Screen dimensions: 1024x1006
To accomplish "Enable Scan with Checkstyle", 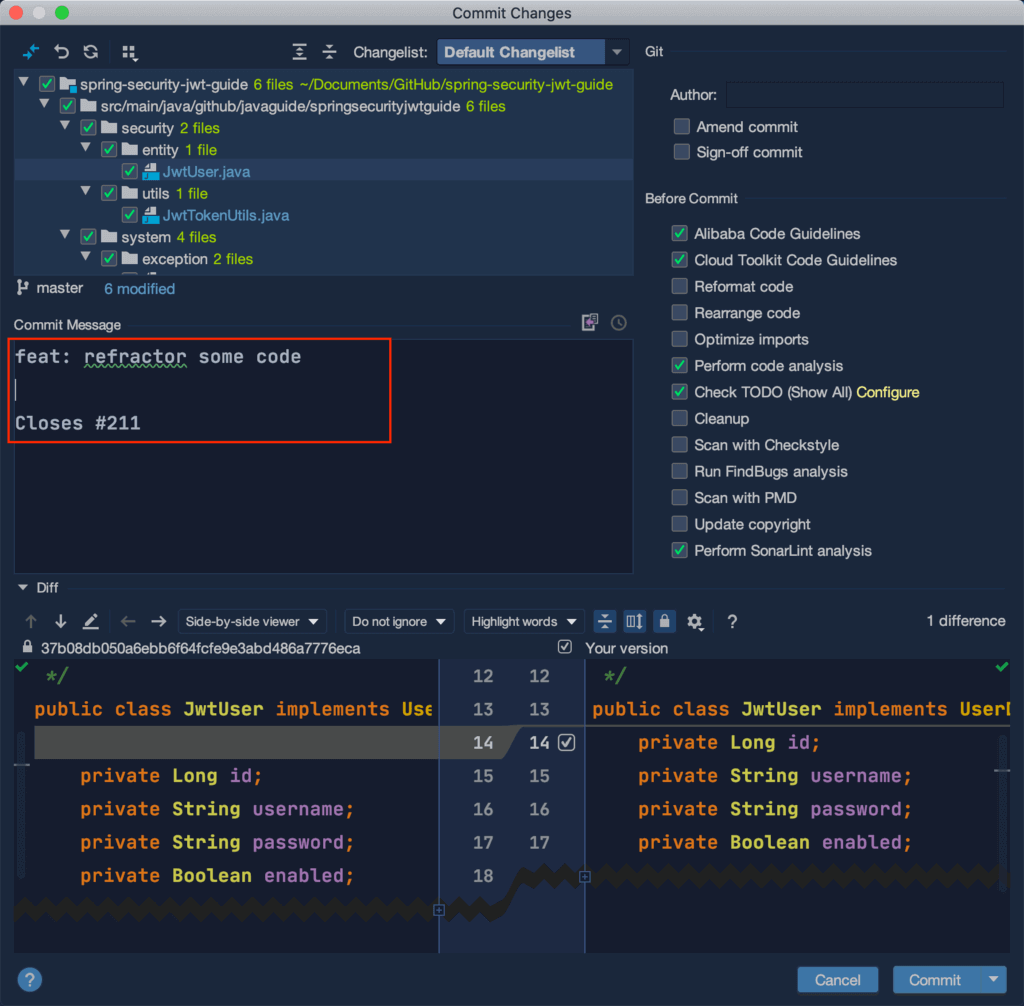I will (x=679, y=445).
